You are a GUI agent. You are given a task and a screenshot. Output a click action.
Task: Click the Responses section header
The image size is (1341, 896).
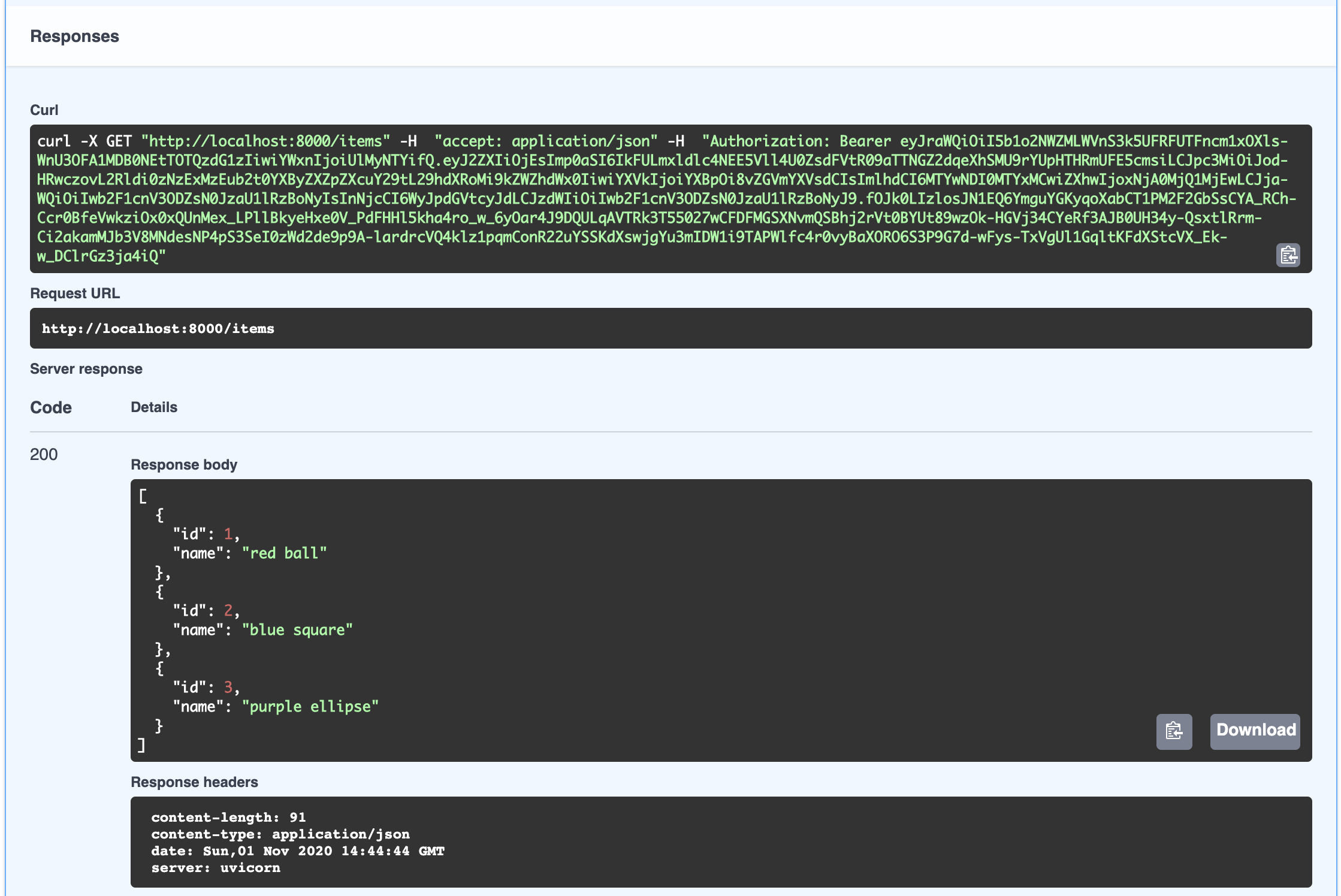tap(74, 37)
